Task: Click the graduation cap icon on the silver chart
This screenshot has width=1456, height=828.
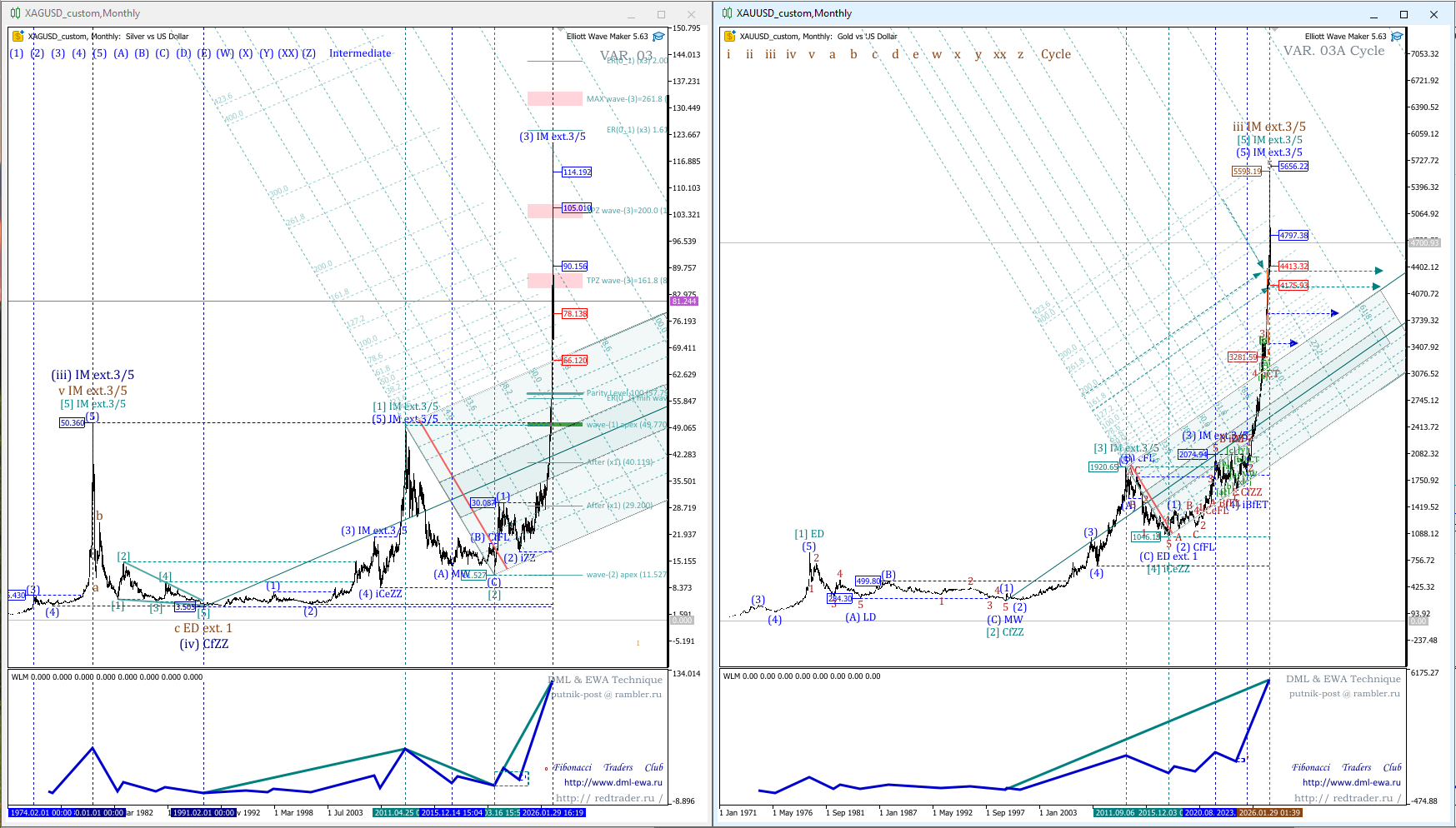Action: (658, 37)
